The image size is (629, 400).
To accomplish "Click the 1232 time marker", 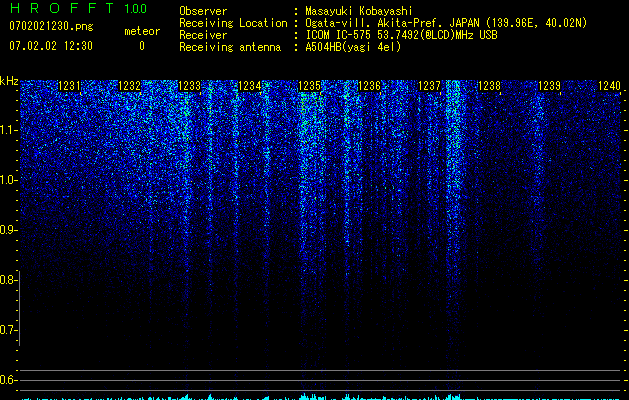I will 130,86.
